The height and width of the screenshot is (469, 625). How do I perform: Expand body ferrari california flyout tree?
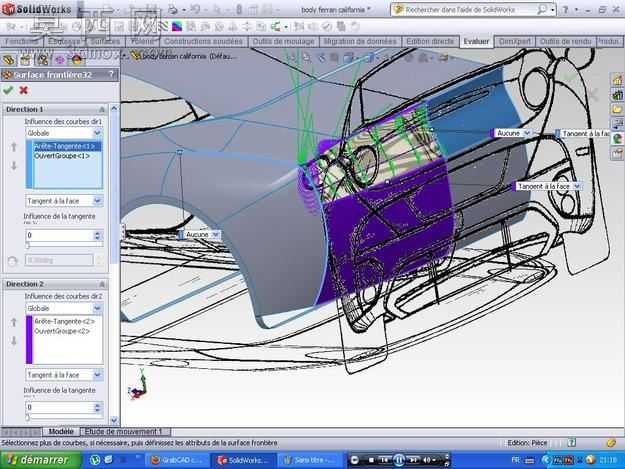tap(124, 56)
